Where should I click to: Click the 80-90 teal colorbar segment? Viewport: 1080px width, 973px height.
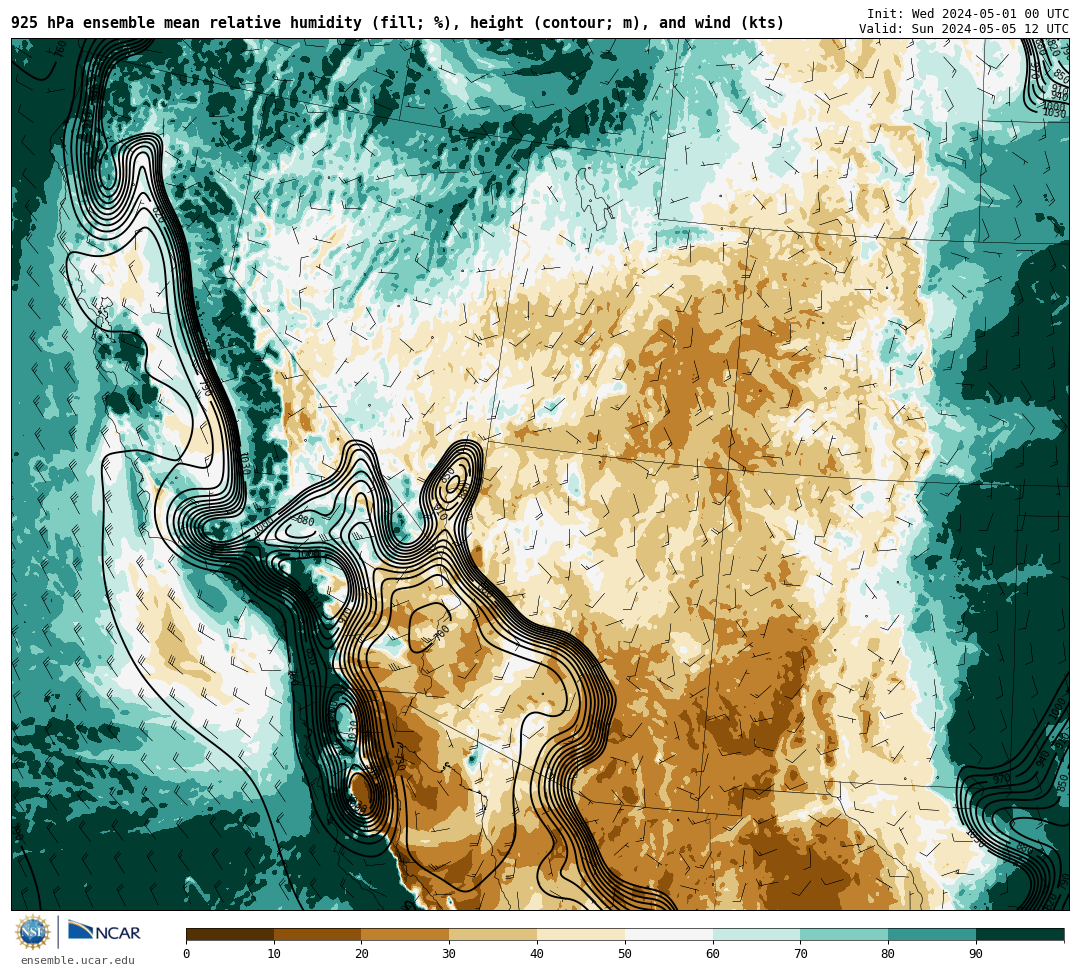point(932,934)
